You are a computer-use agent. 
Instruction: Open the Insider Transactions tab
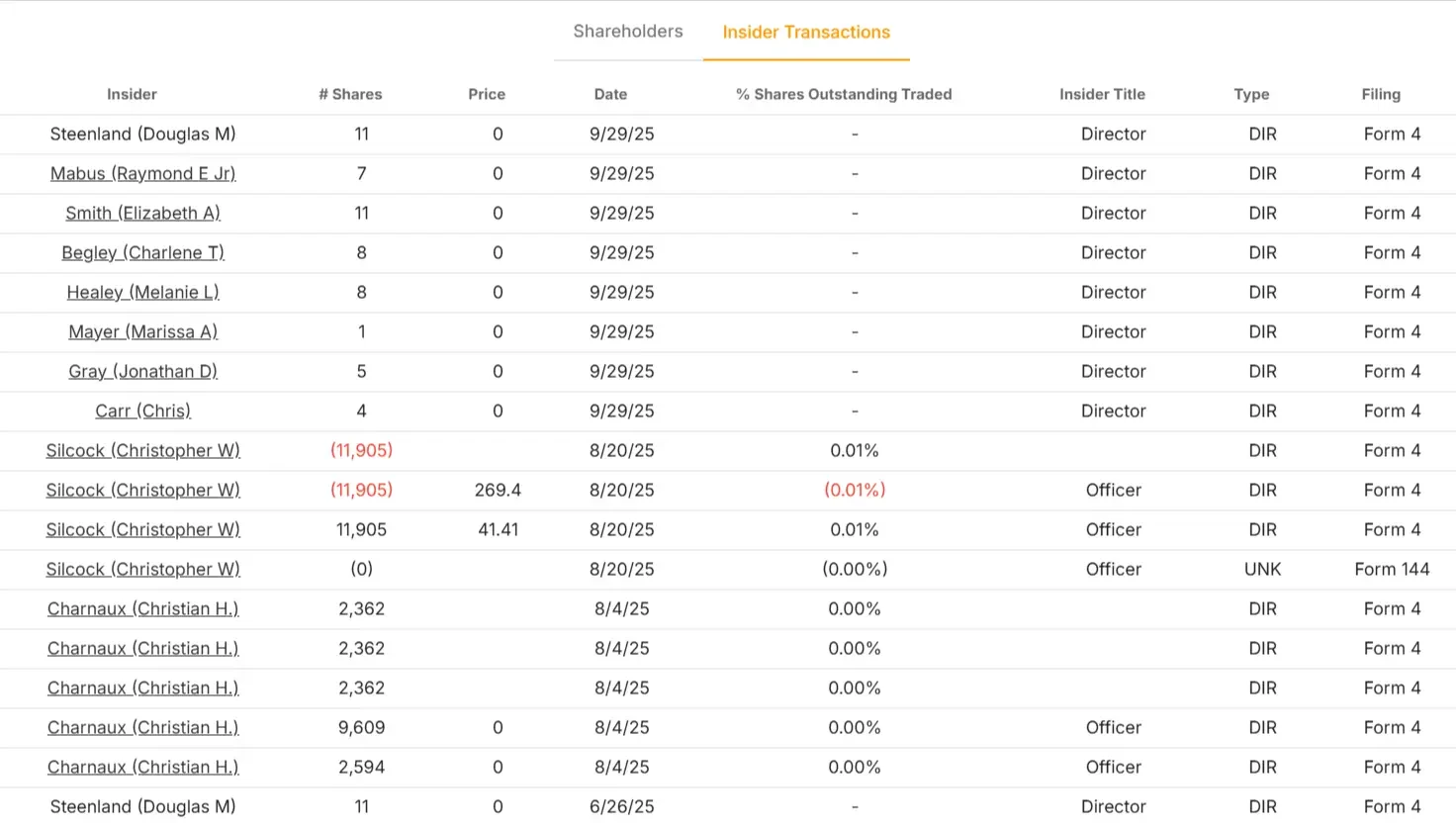(x=805, y=32)
